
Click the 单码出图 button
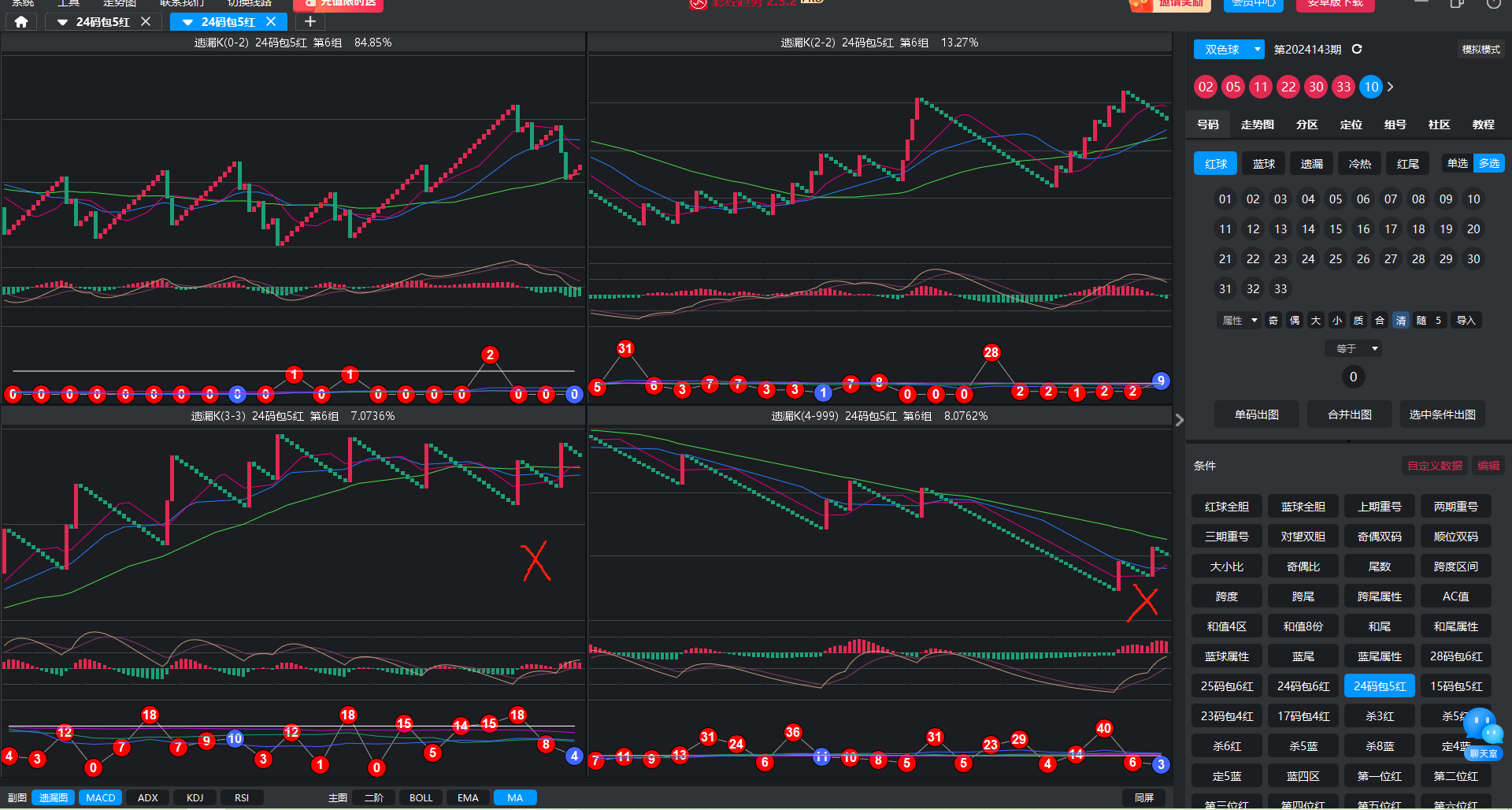1257,414
